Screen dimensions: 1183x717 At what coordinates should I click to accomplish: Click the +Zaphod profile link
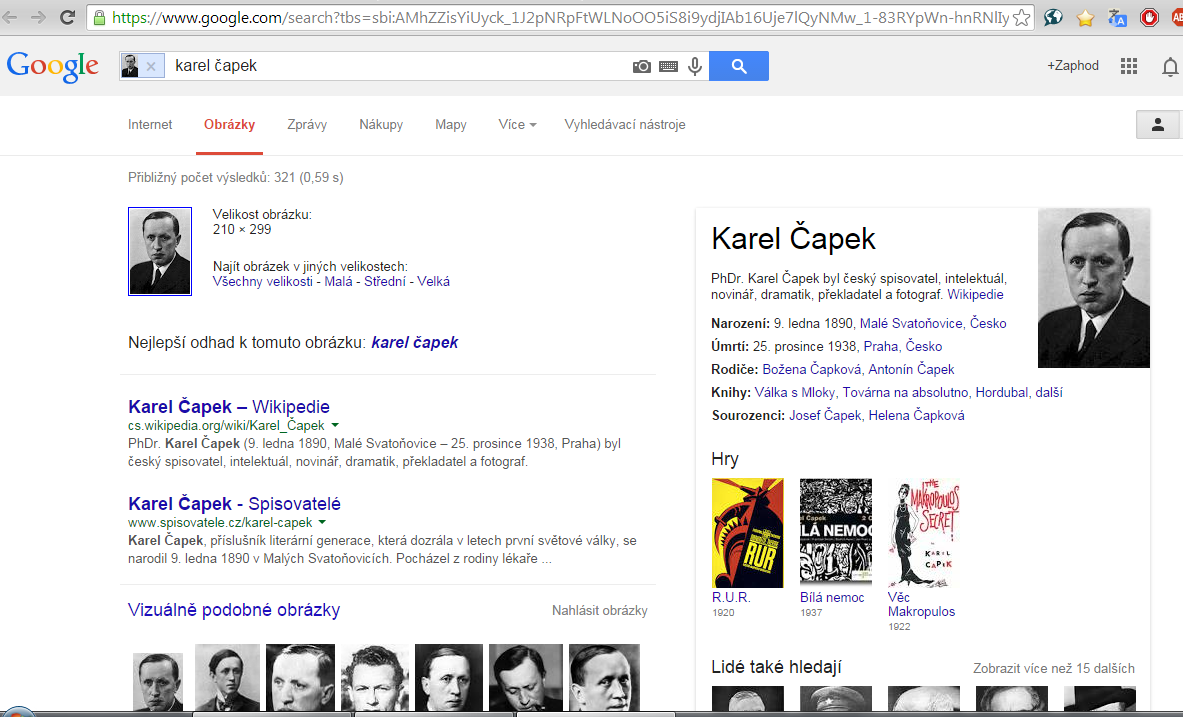(x=1073, y=66)
